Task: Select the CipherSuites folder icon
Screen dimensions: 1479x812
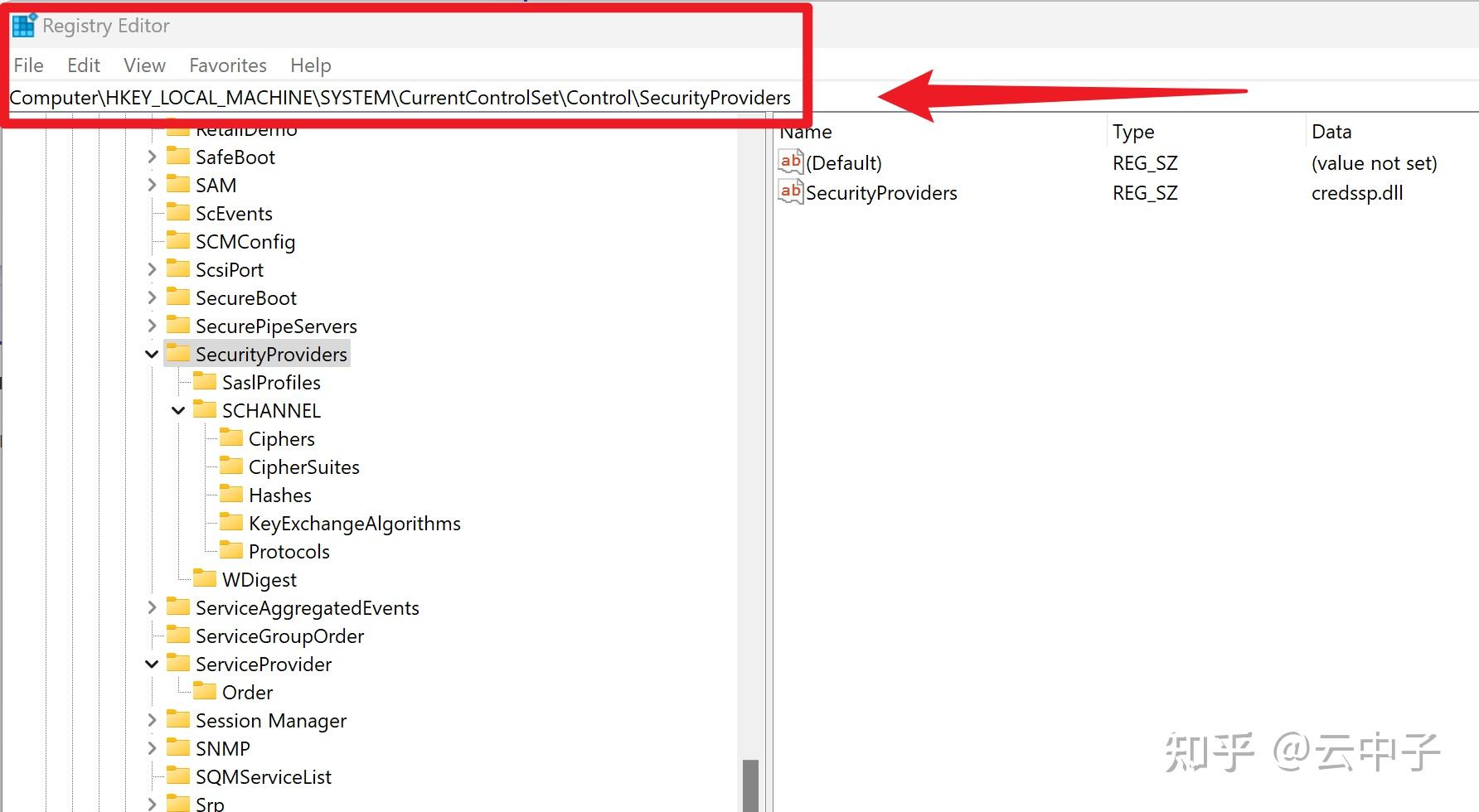Action: coord(231,466)
